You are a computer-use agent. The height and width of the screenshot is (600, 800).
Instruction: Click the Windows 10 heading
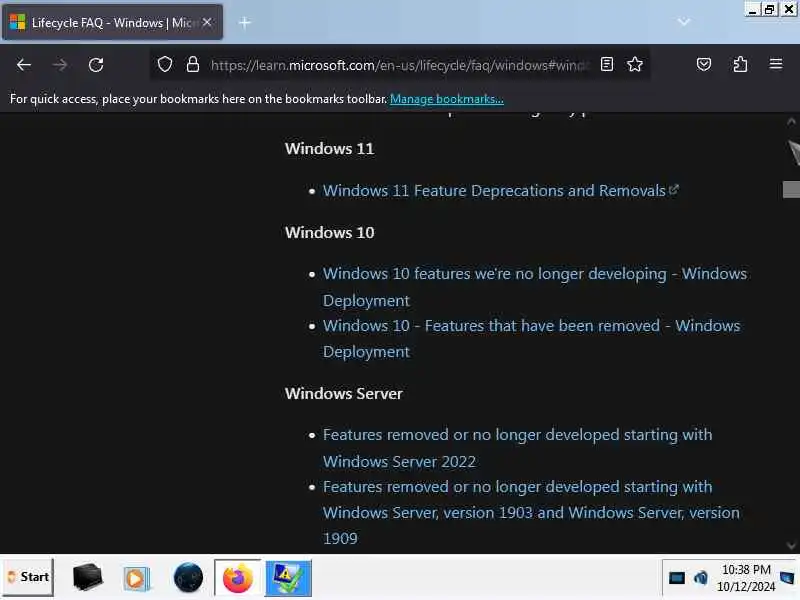(330, 233)
